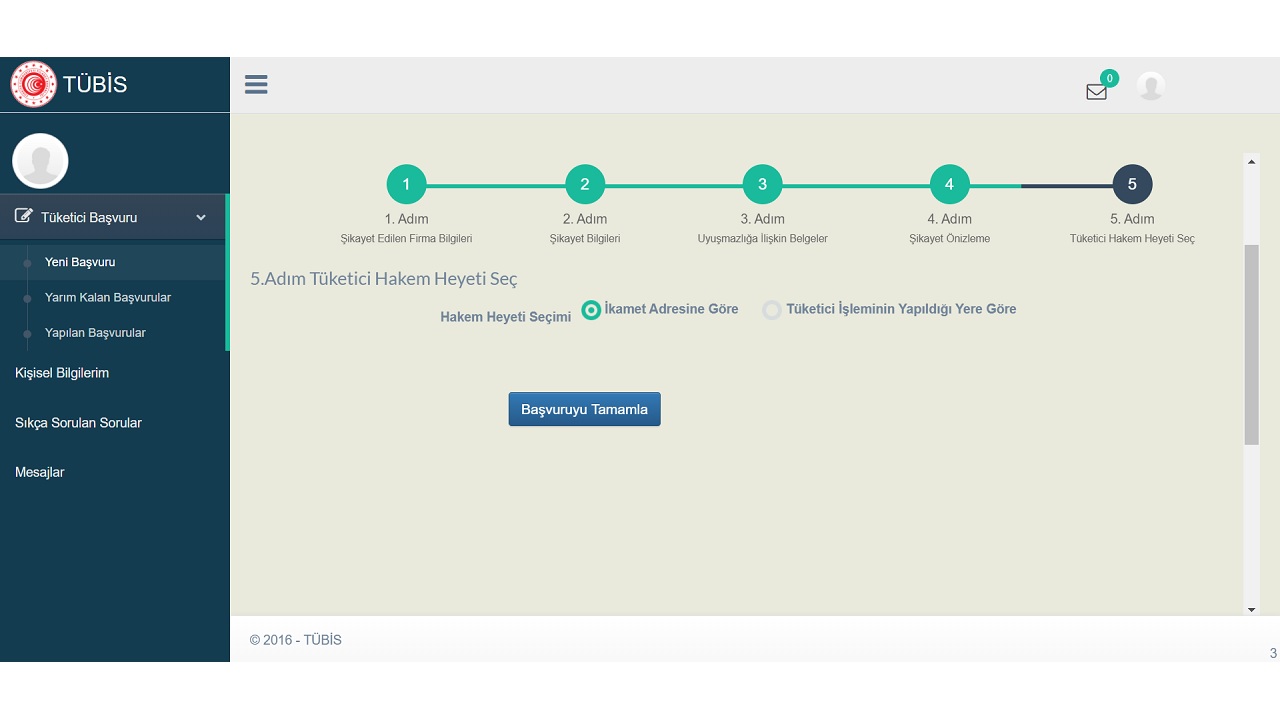This screenshot has width=1280, height=720.
Task: Open Mesajlar in the sidebar
Action: pyautogui.click(x=40, y=472)
